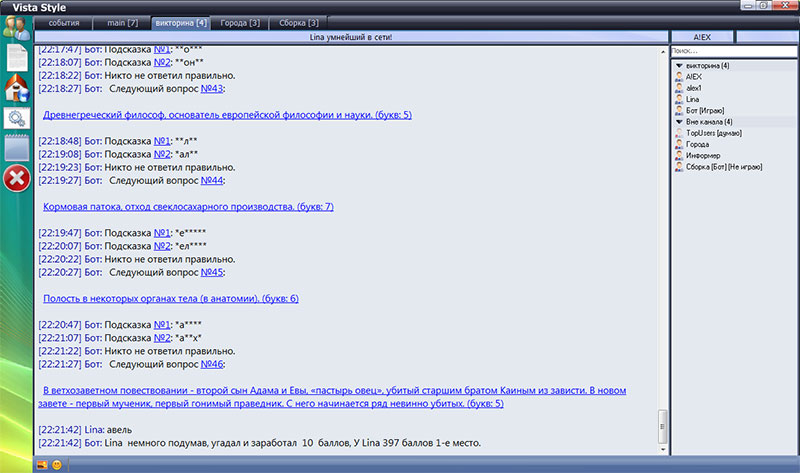Collapse the викторина (4) user group
800x473 pixels.
pos(677,66)
